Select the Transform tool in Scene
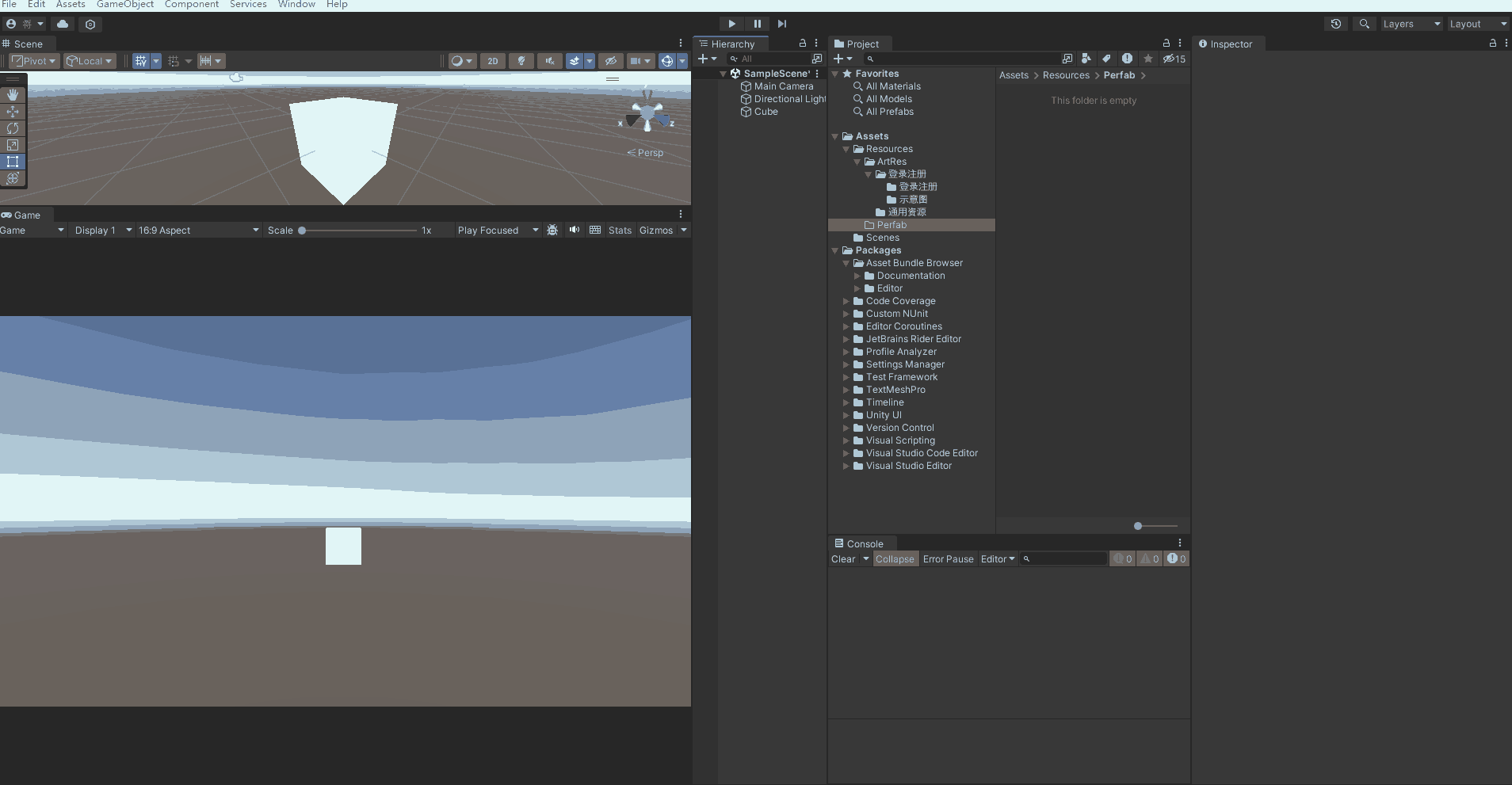Viewport: 1512px width, 785px height. (13, 178)
